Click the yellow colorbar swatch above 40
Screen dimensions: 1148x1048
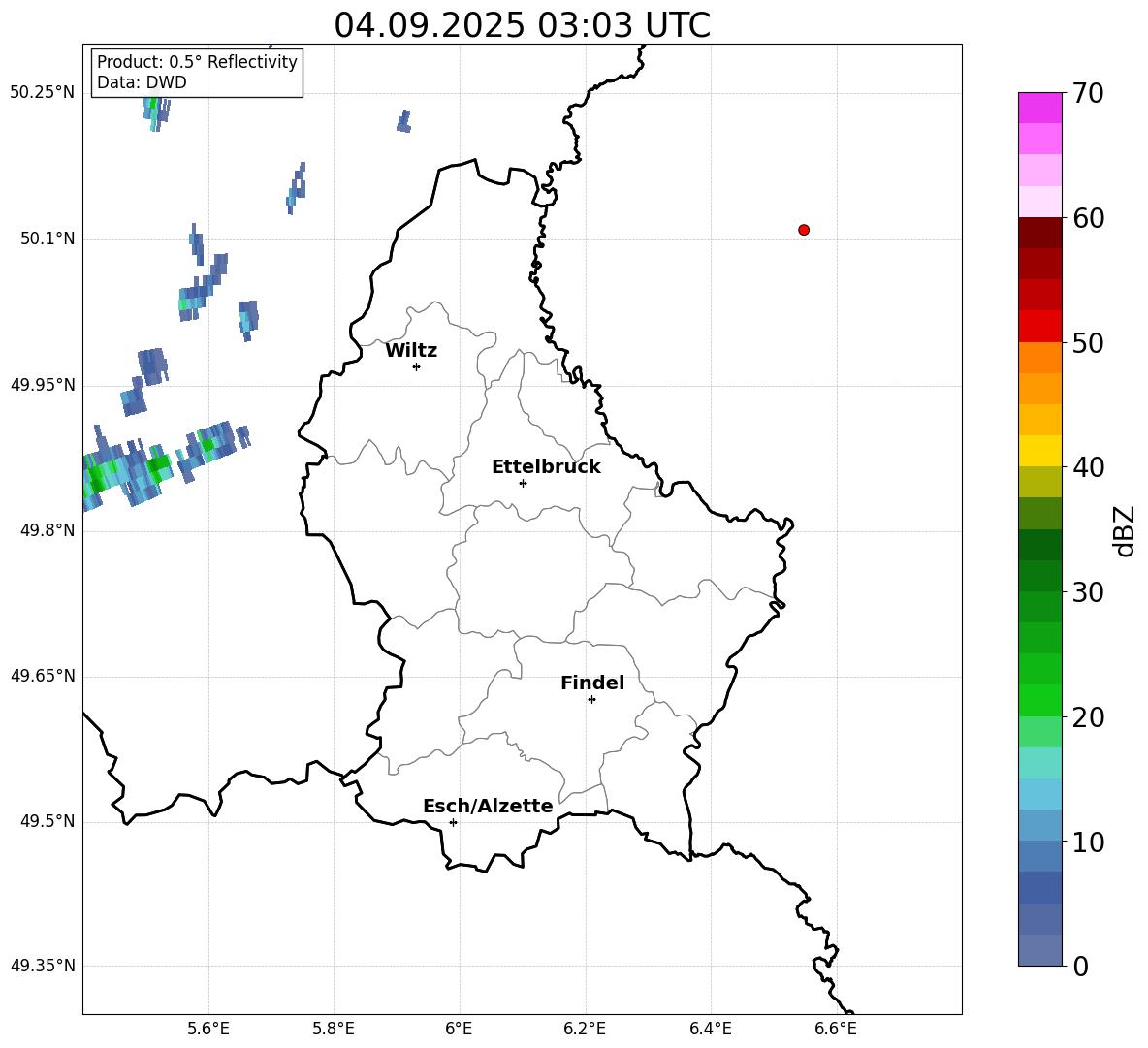[1039, 451]
